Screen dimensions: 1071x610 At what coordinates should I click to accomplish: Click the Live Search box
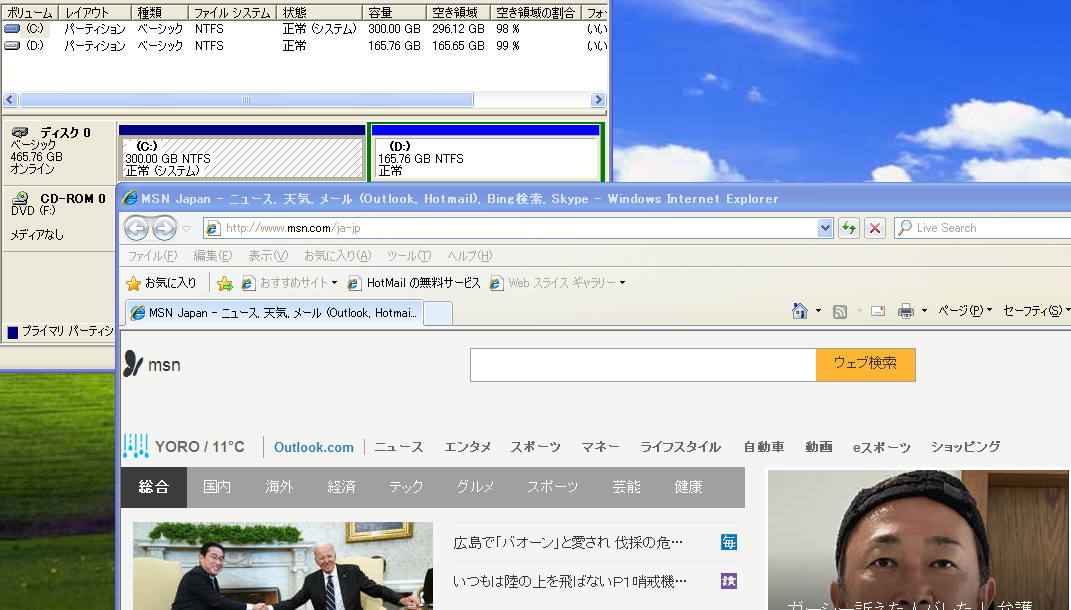coord(990,228)
